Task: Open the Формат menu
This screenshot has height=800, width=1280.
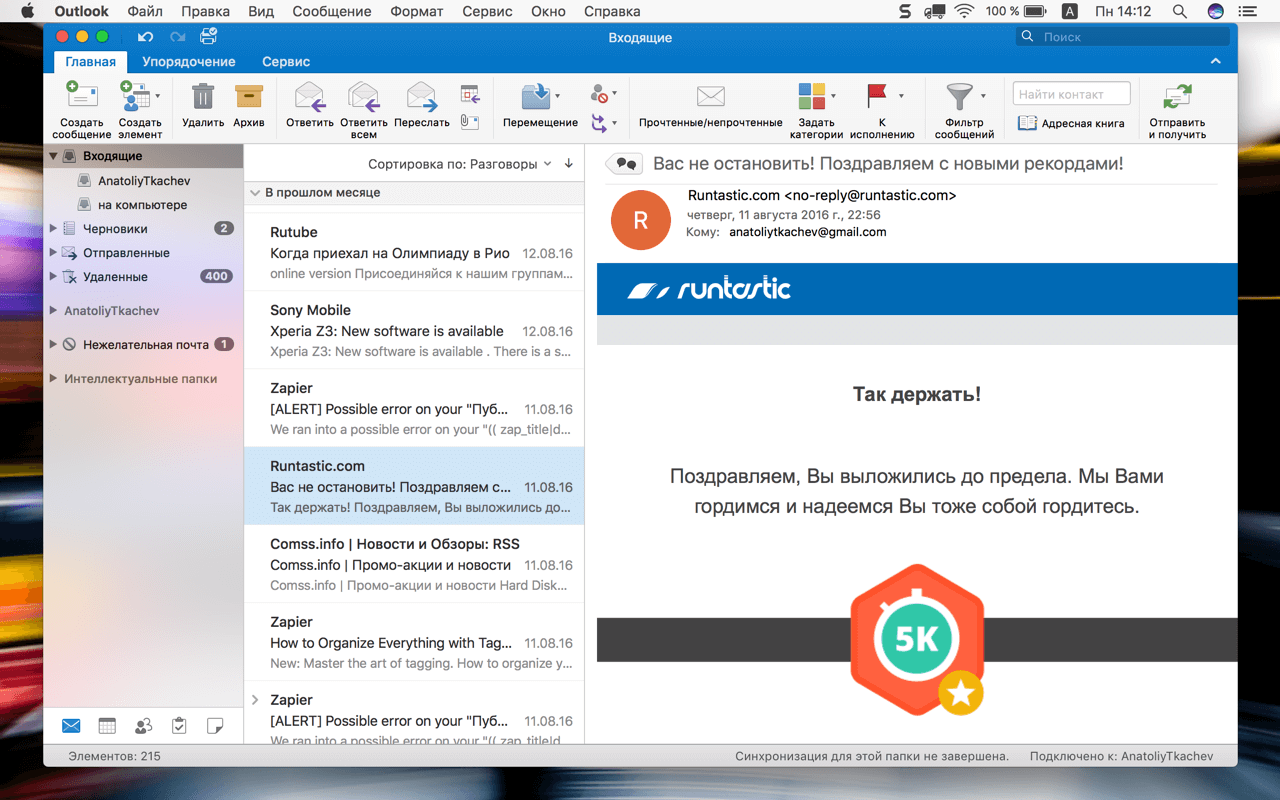Action: click(417, 12)
